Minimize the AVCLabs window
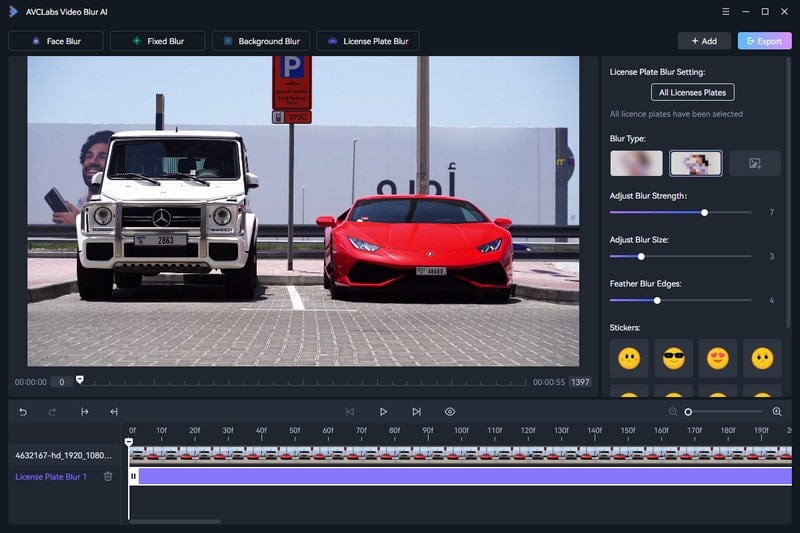Screen dimensions: 800x533 click(745, 12)
